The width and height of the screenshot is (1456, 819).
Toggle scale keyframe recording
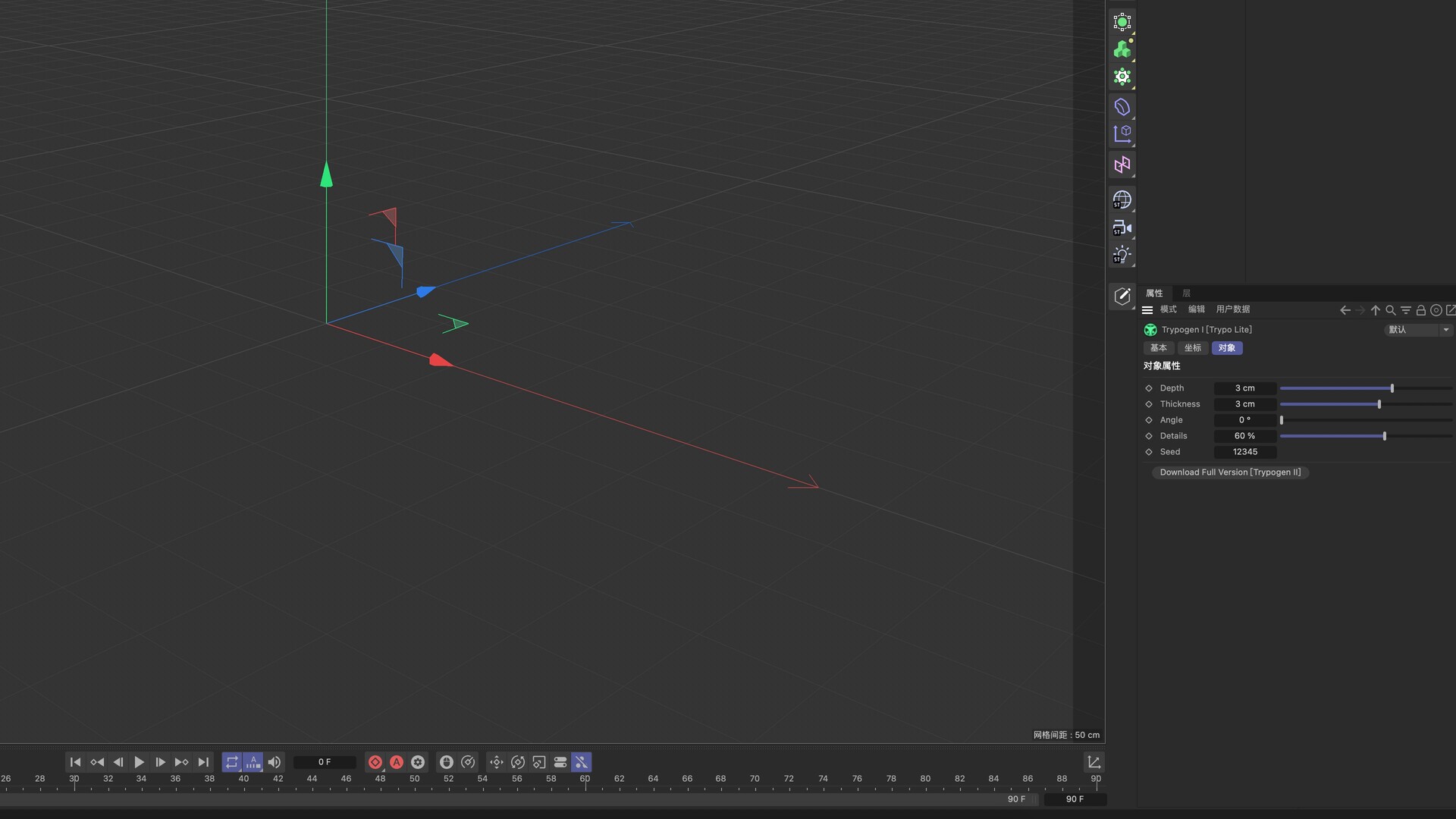coord(539,762)
